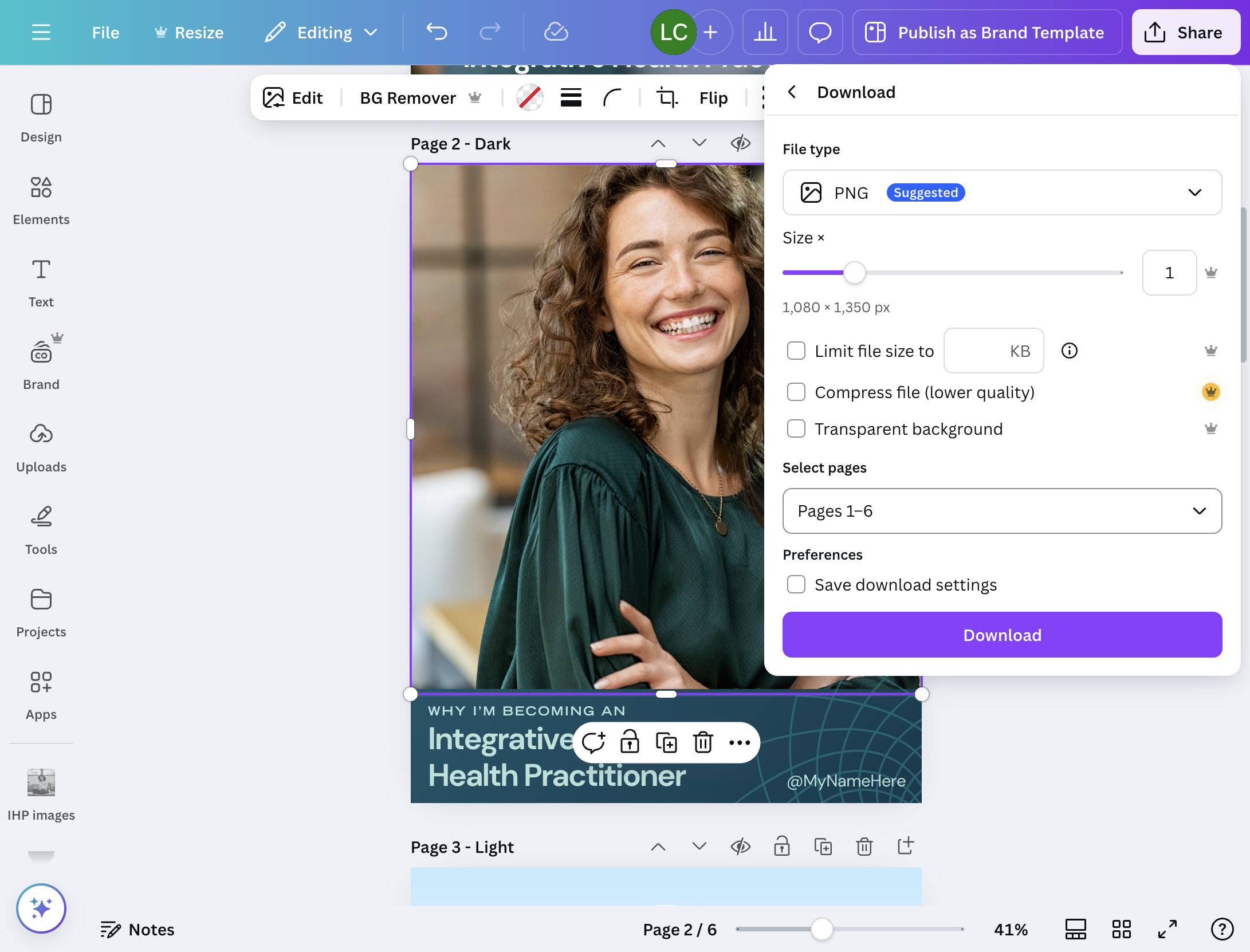Duplicate Page 3

(823, 847)
